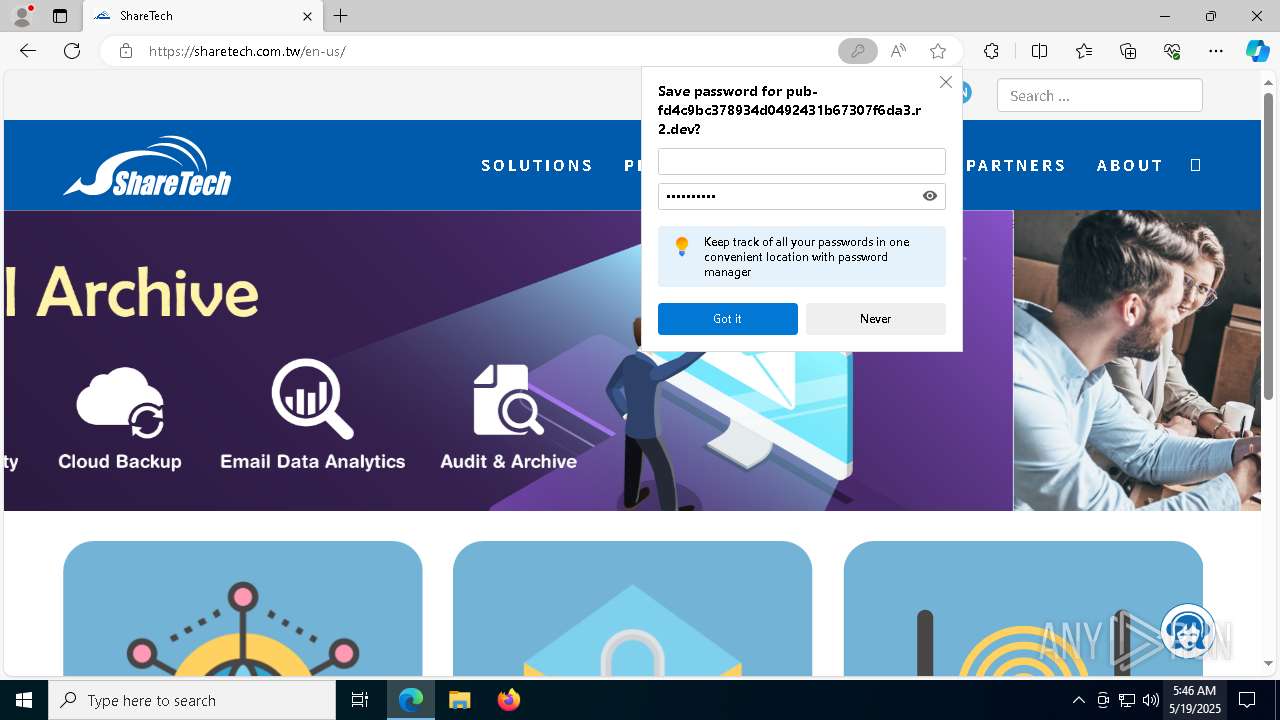Image resolution: width=1280 pixels, height=720 pixels.
Task: Click Email Data Analytics banner icon
Action: click(312, 399)
